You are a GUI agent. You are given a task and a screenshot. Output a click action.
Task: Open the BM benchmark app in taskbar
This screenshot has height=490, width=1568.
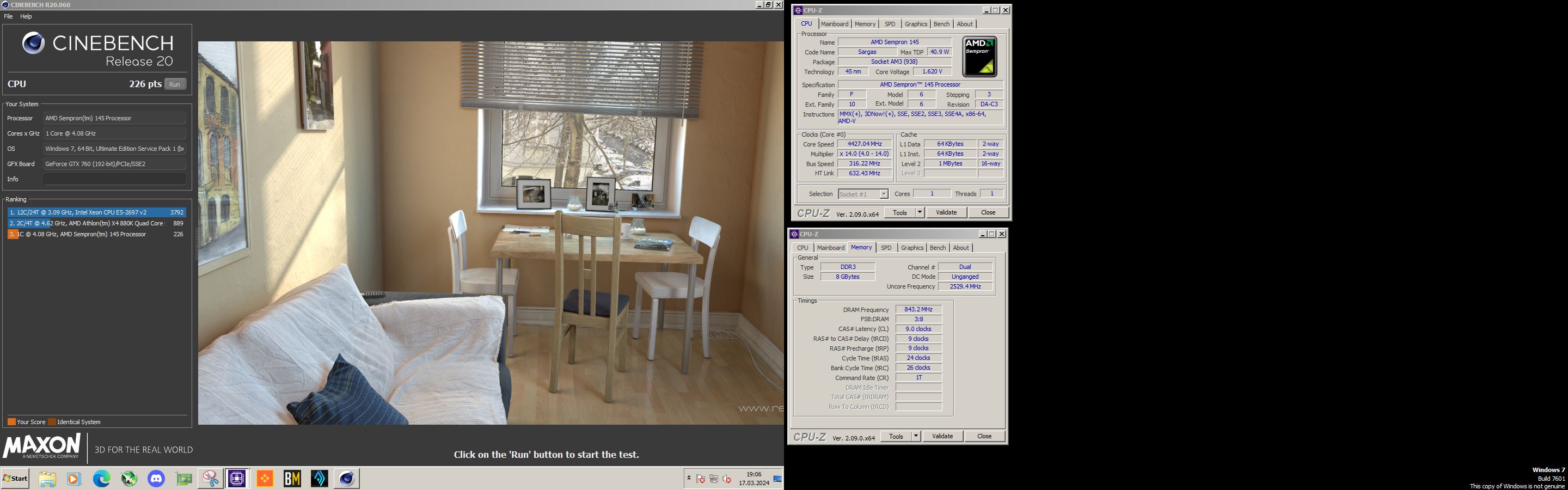292,479
